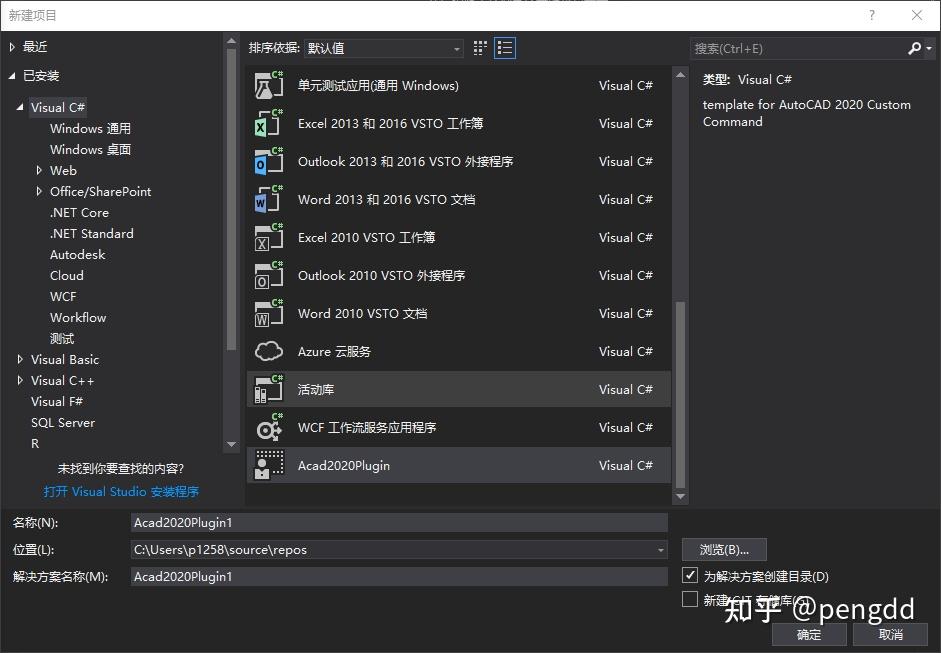This screenshot has height=653, width=941.
Task: Select the .NET Core category
Action: [79, 212]
